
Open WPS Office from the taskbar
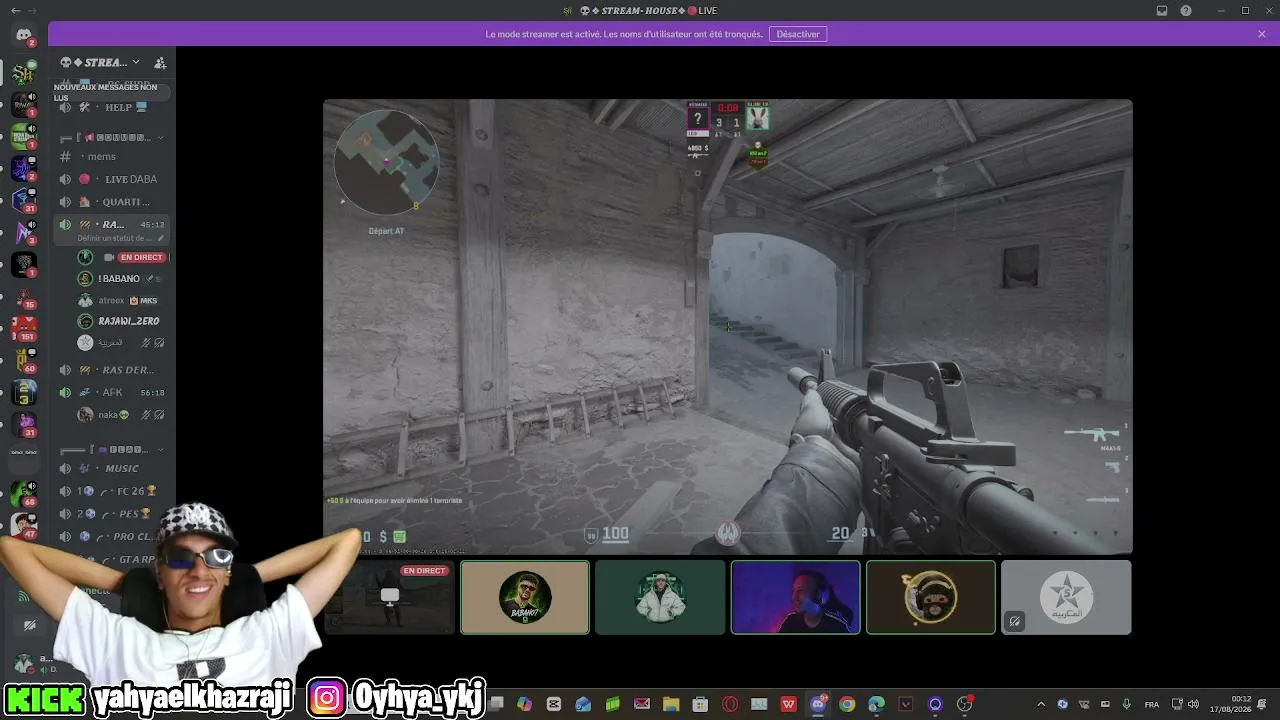coord(789,704)
